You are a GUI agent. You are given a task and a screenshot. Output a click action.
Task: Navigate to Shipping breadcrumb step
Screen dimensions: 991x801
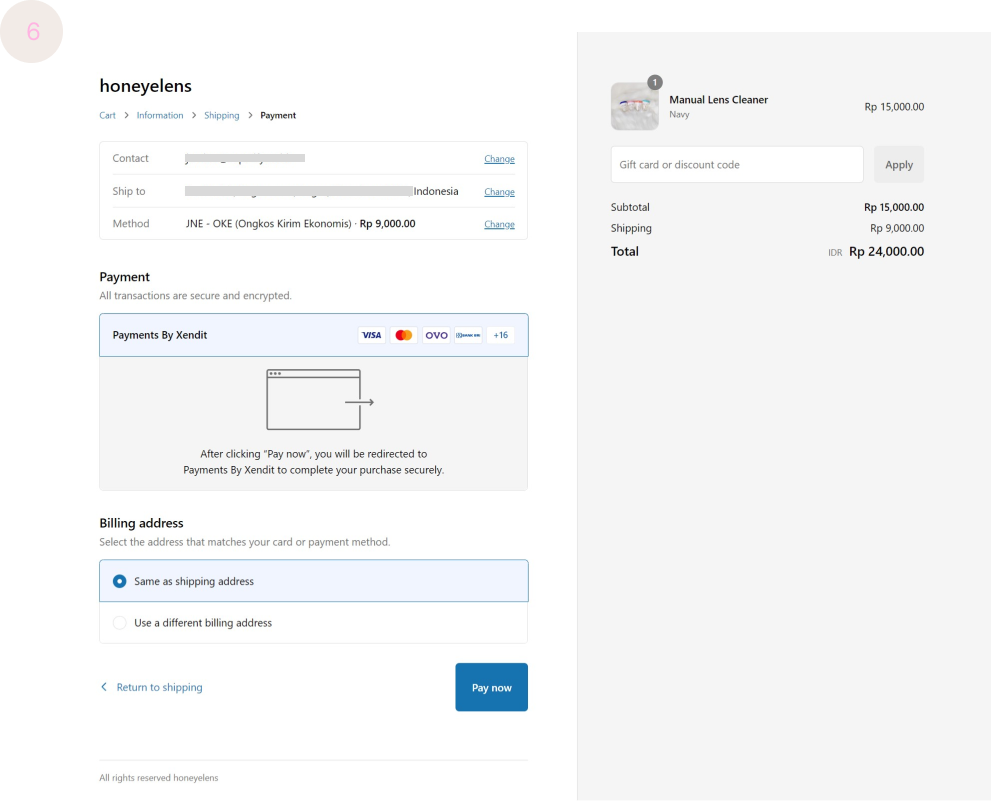[x=222, y=115]
